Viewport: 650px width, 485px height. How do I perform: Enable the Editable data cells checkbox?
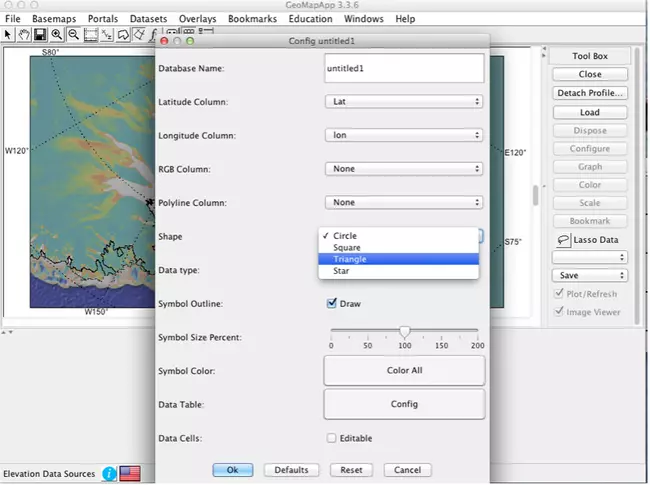[332, 437]
